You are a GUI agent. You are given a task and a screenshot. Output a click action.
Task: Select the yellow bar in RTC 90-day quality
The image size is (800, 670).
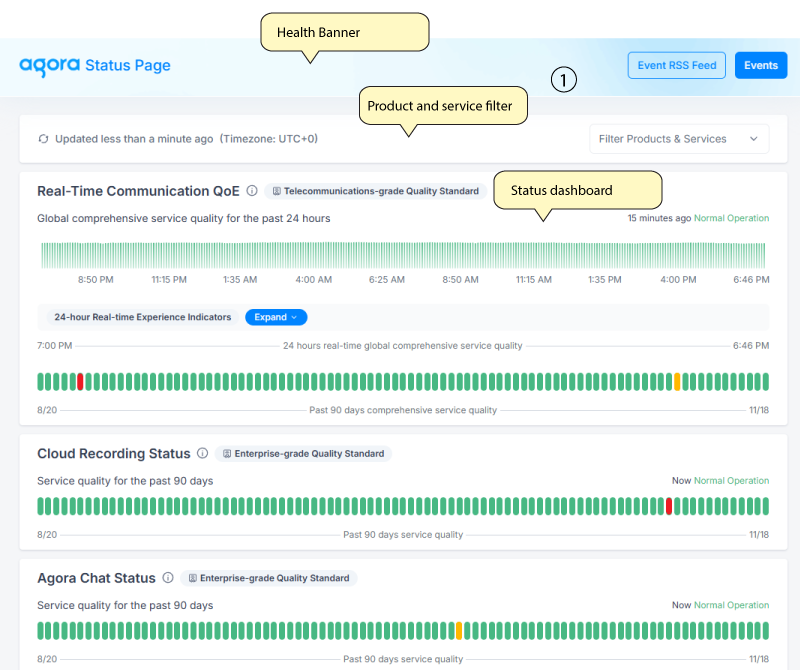click(677, 382)
